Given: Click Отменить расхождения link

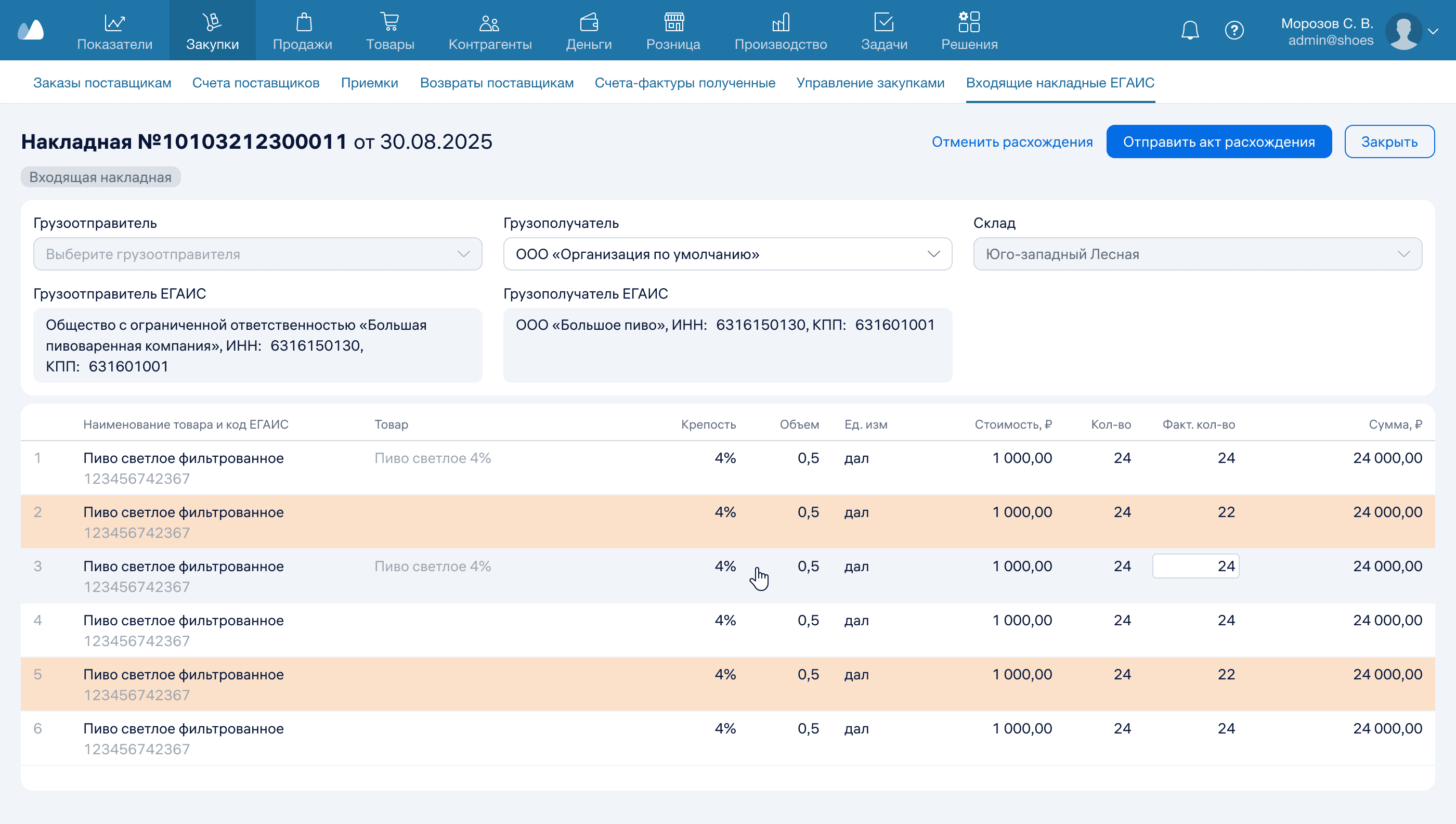Looking at the screenshot, I should [1012, 141].
